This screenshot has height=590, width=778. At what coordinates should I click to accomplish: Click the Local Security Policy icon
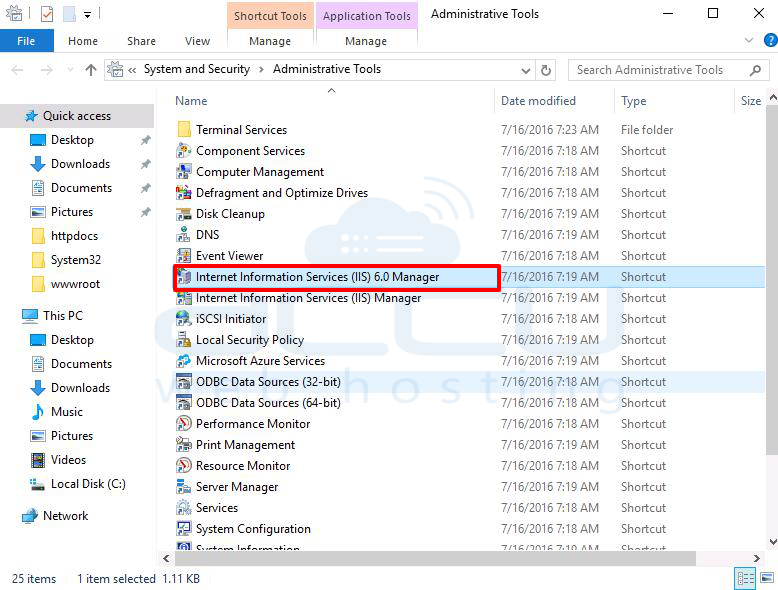[x=184, y=339]
